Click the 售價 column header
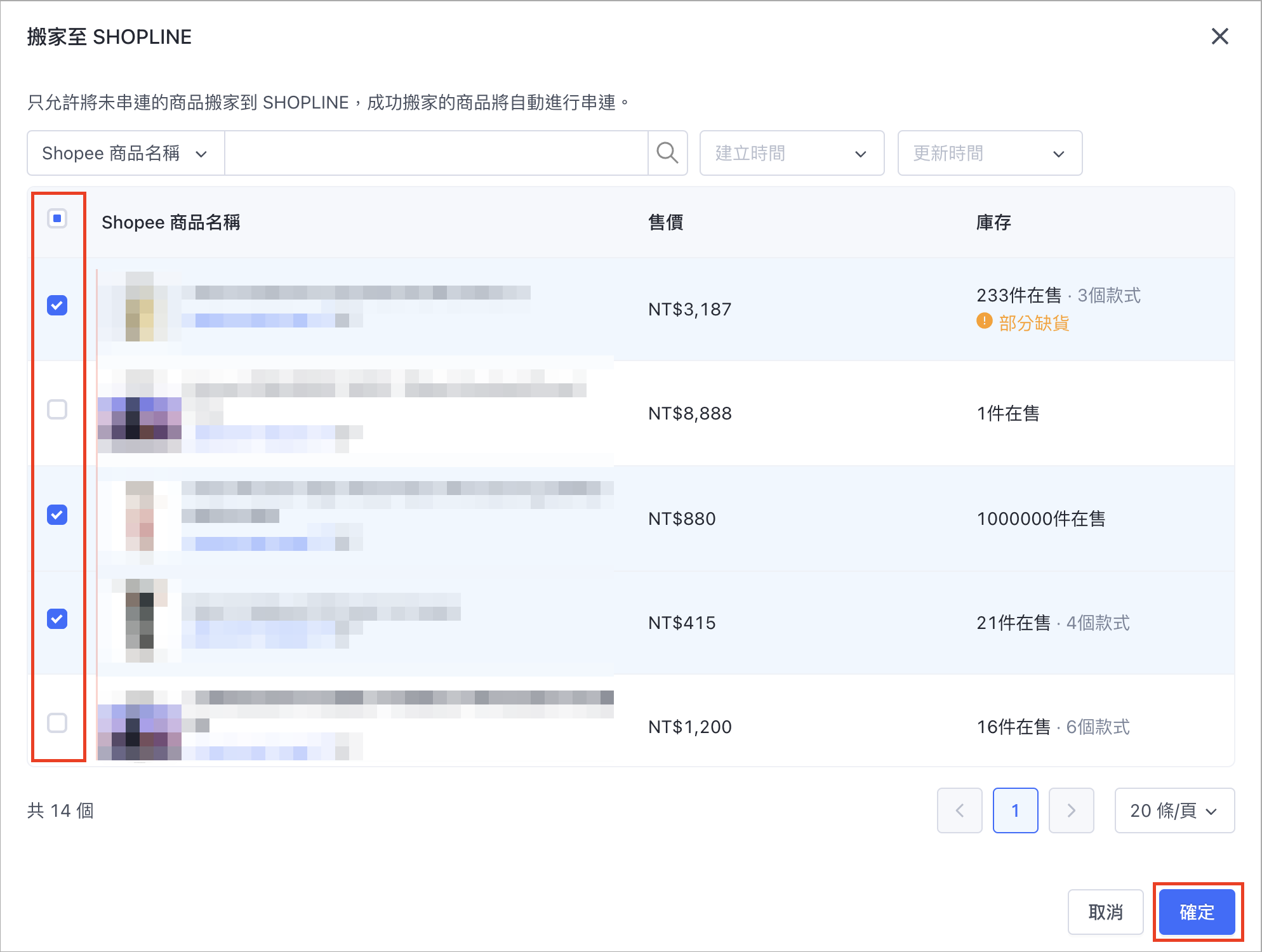1262x952 pixels. [x=665, y=222]
